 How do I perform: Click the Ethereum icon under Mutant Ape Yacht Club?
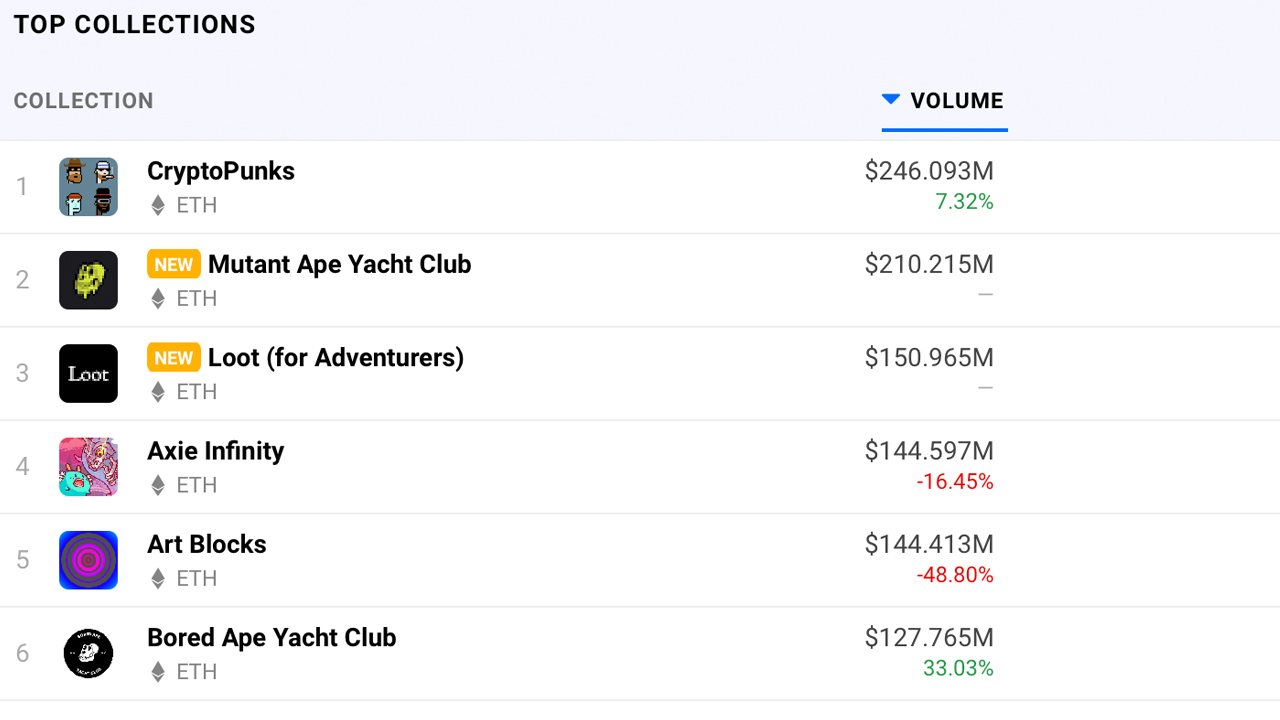pos(157,299)
